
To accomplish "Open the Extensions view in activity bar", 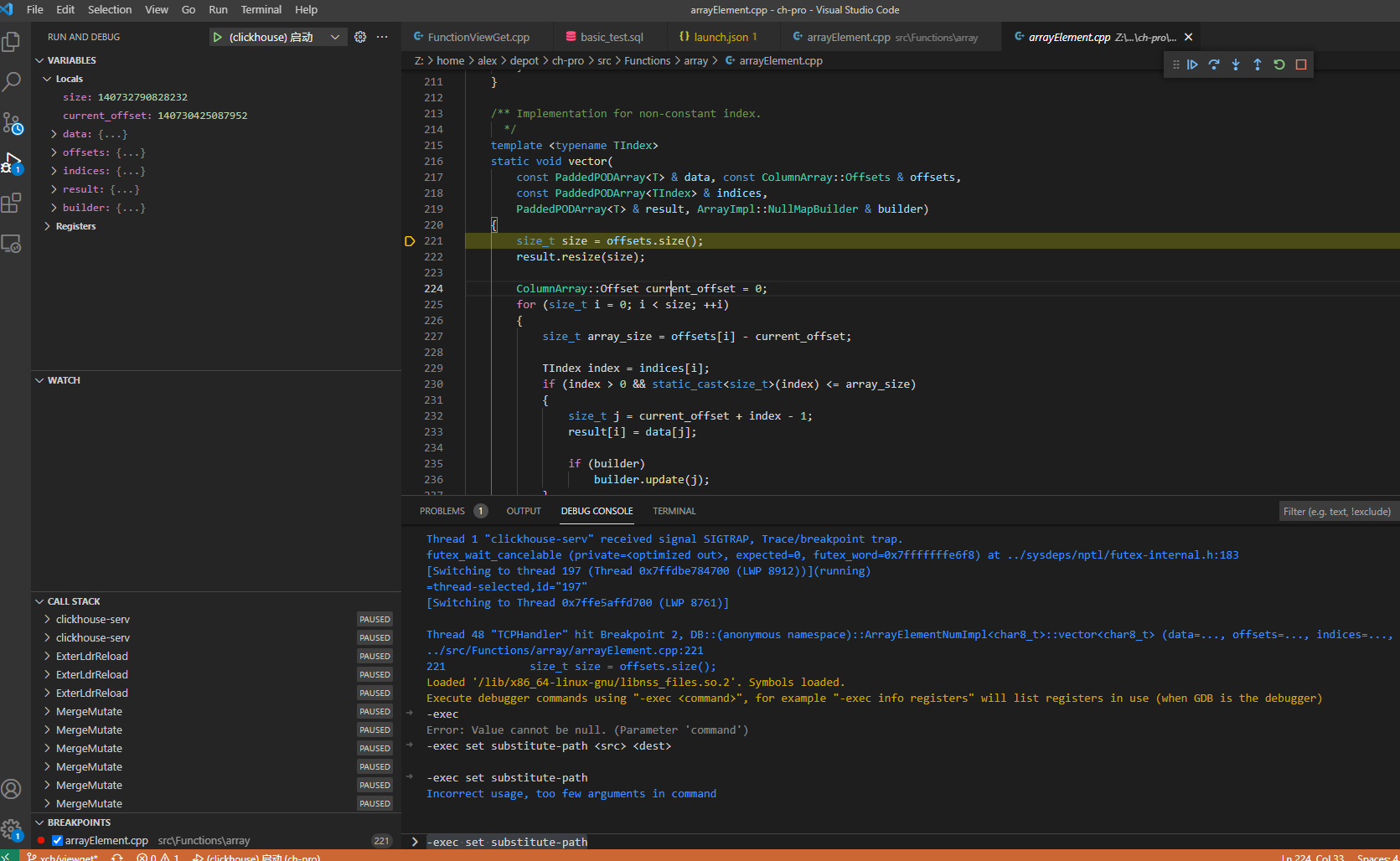I will pyautogui.click(x=12, y=204).
